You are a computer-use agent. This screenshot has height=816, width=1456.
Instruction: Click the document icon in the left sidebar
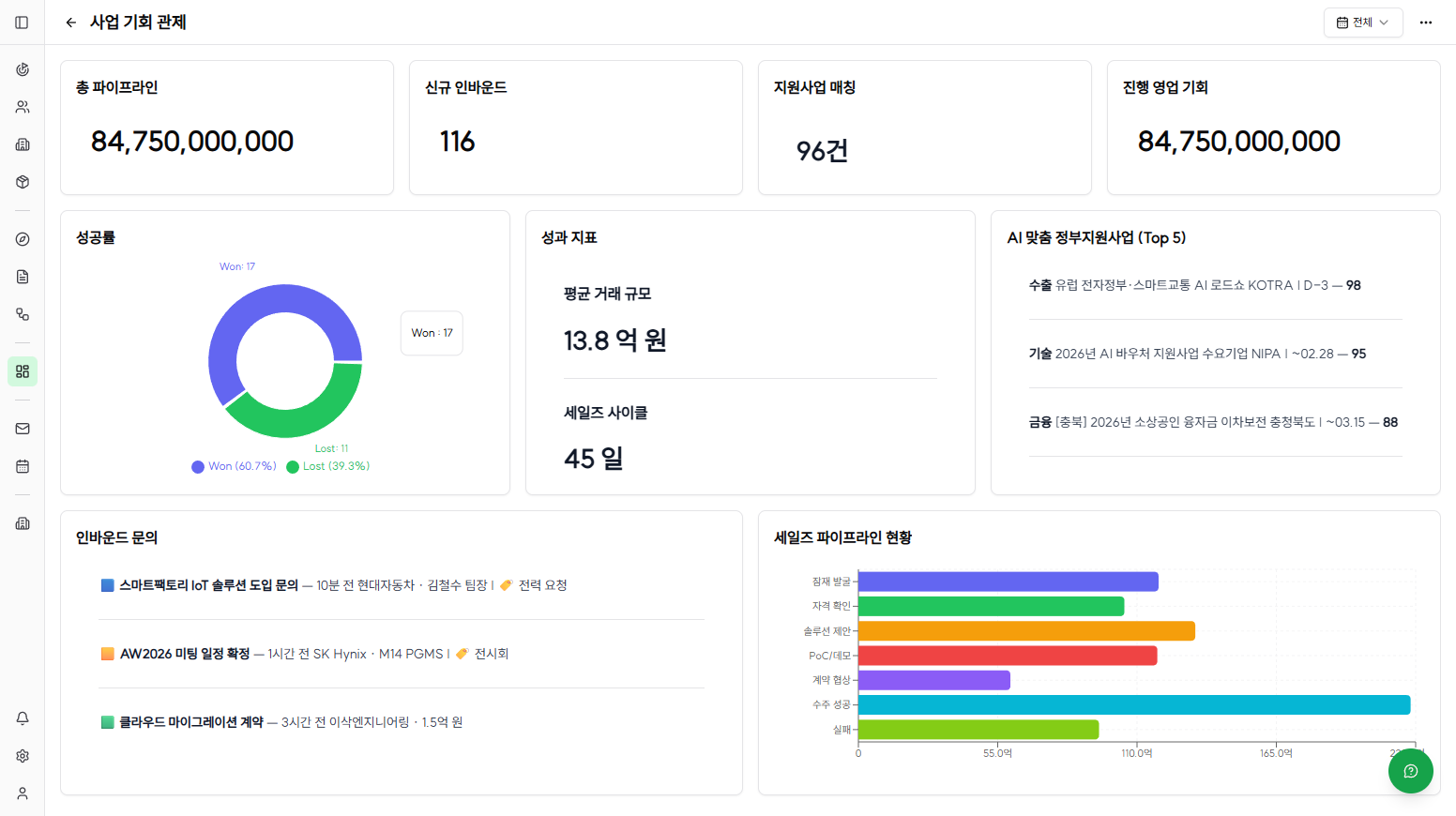point(22,276)
